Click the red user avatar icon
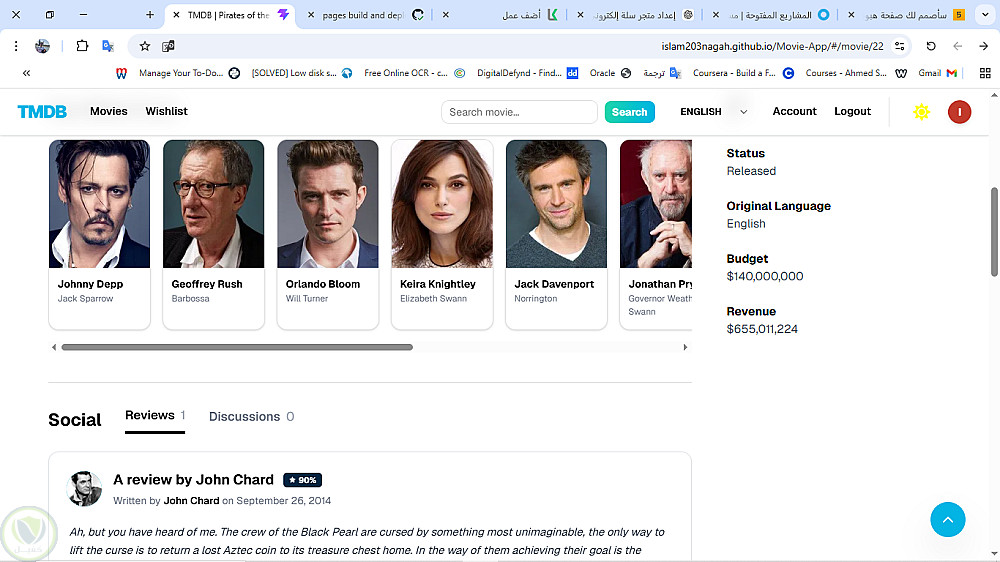Image resolution: width=1000 pixels, height=562 pixels. click(959, 112)
